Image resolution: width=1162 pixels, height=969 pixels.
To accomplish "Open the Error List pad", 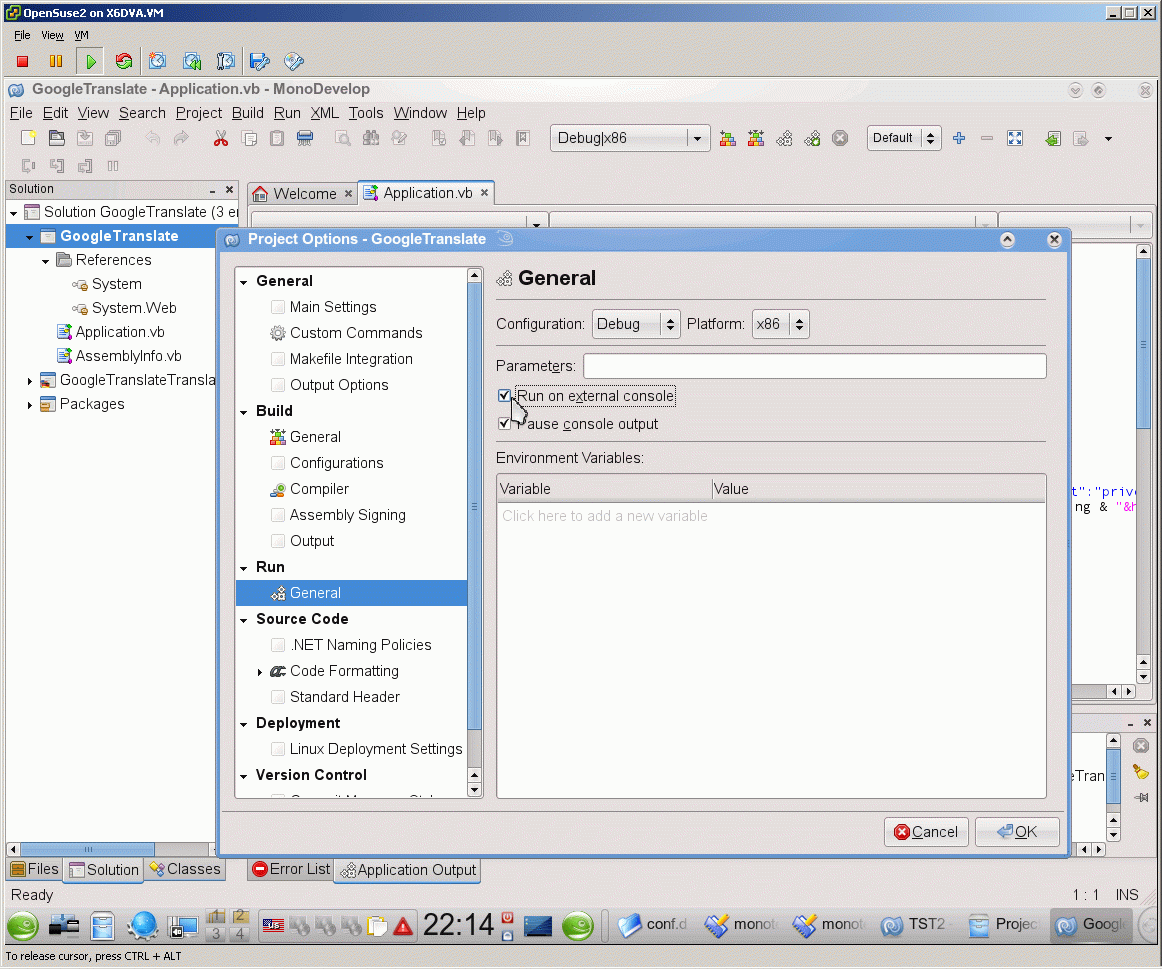I will [290, 869].
